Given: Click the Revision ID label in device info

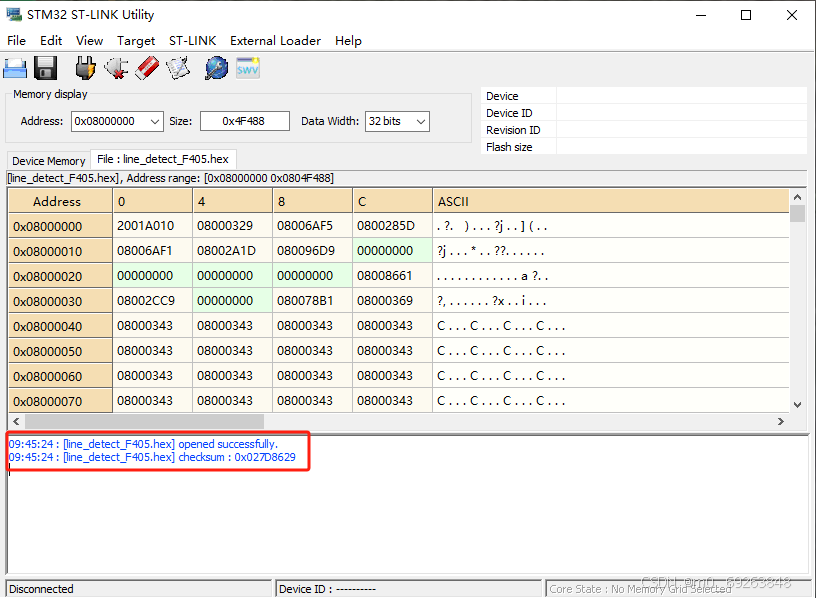Looking at the screenshot, I should (513, 130).
